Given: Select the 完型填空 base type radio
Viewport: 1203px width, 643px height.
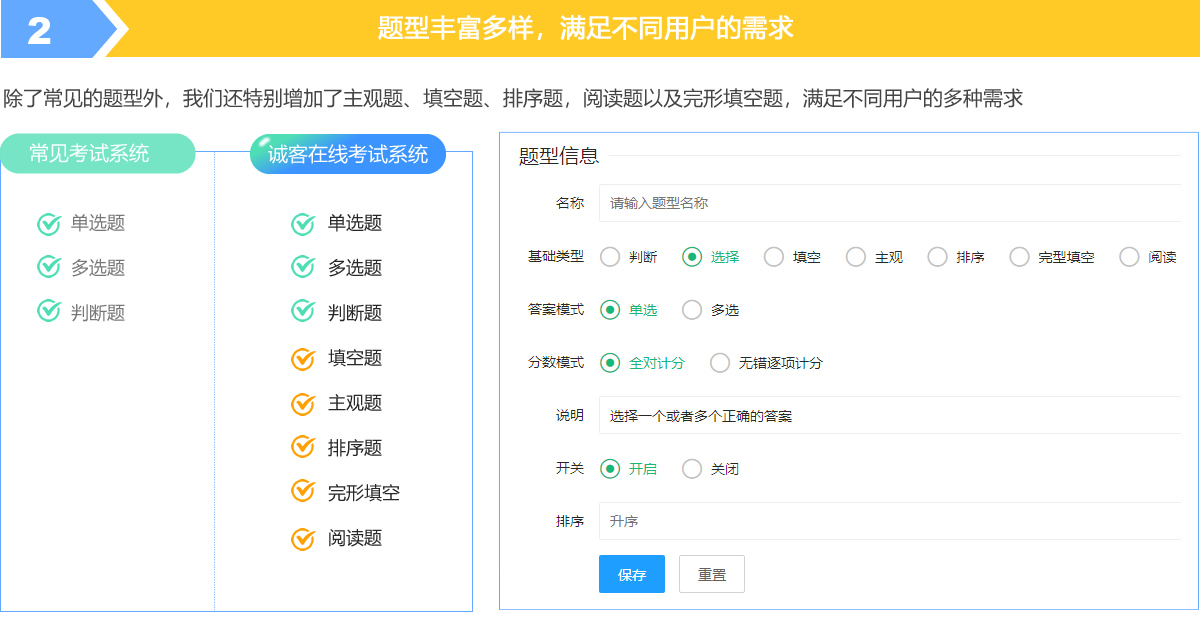Looking at the screenshot, I should (x=1020, y=257).
